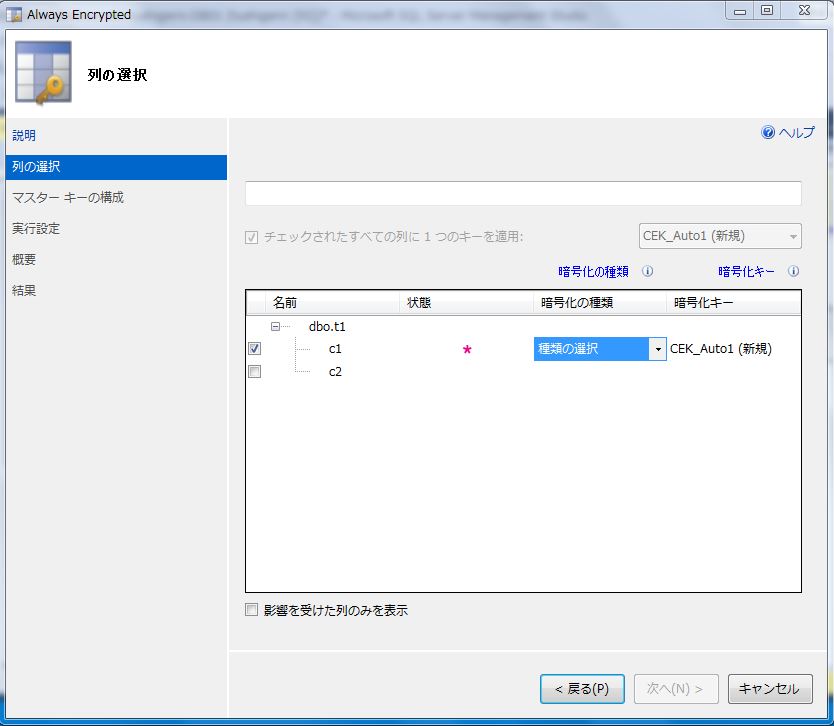Click the 暗号化キー blue link
The width and height of the screenshot is (834, 726).
coord(746,272)
